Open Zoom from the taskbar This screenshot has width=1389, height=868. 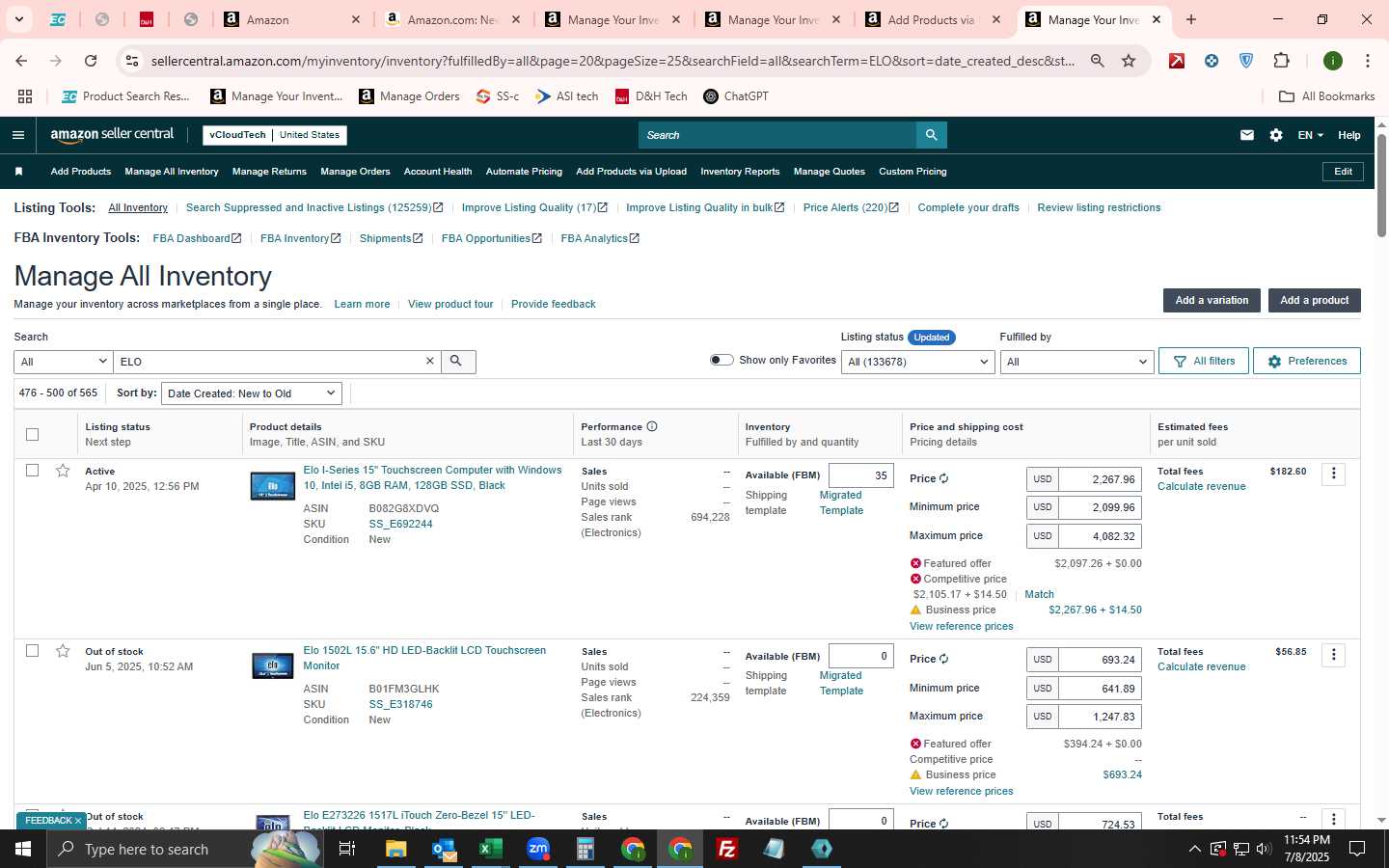pos(538,849)
